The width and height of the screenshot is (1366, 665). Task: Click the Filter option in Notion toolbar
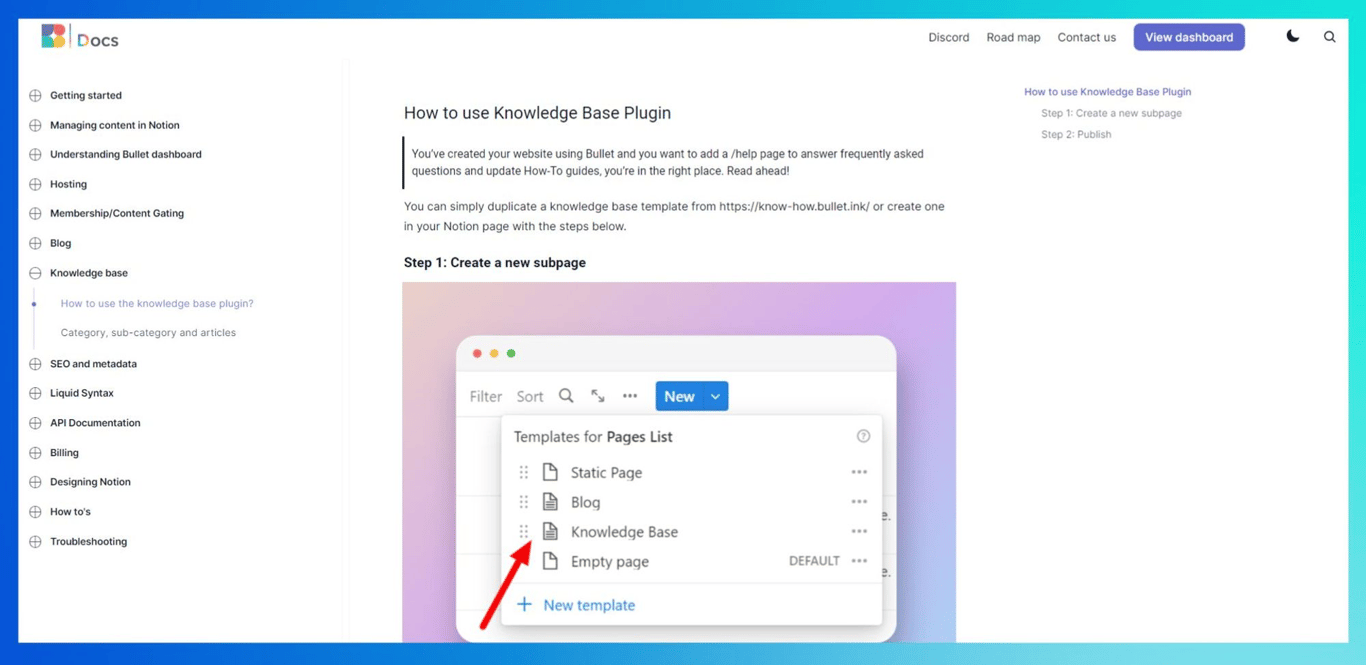[486, 396]
